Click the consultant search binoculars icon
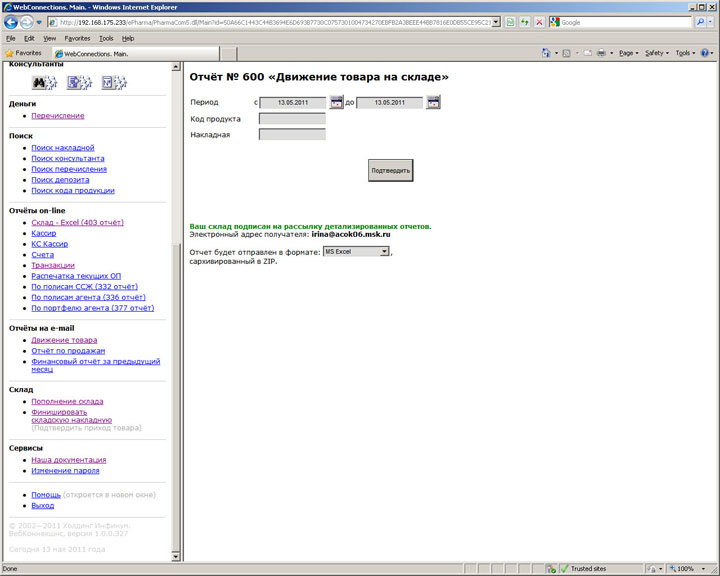Viewport: 720px width, 576px height. pos(45,83)
